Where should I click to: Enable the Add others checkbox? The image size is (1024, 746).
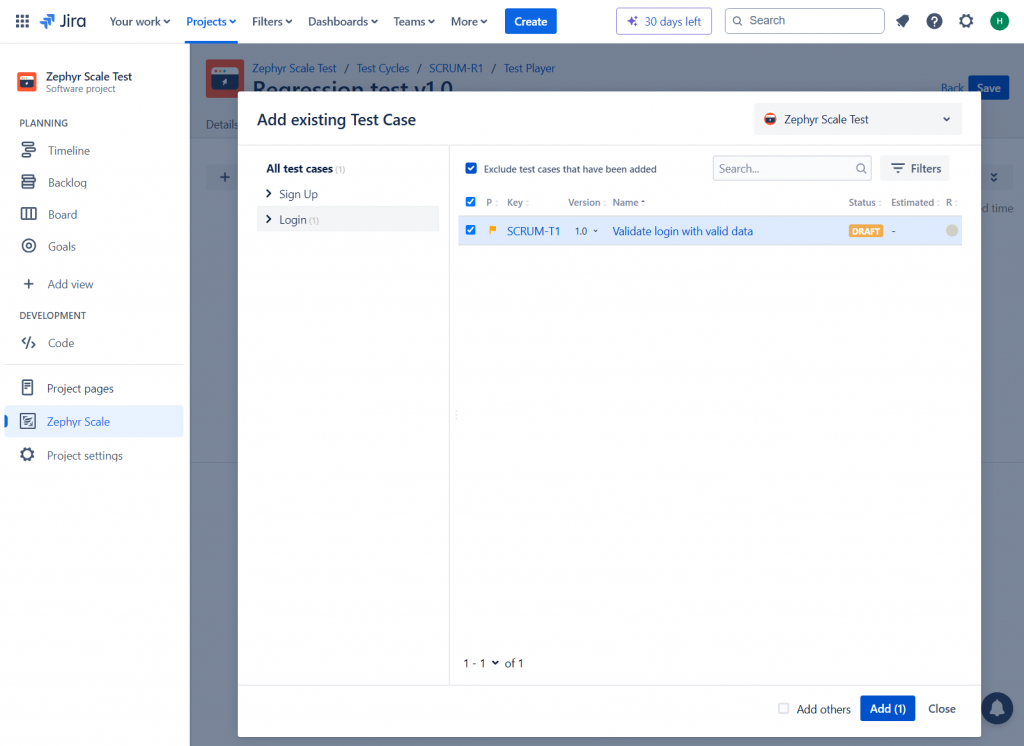784,708
